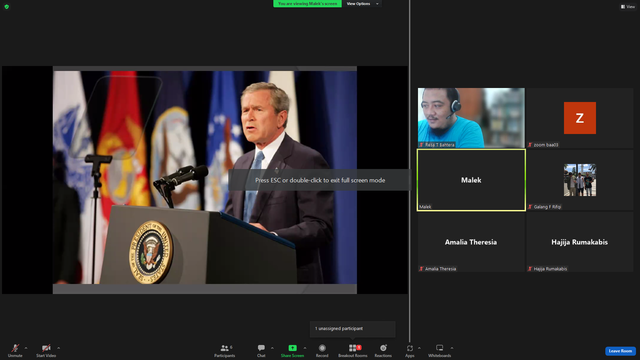Screen dimensions: 640x360
Task: Expand video options arrow next to Start Video
Action: click(58, 348)
